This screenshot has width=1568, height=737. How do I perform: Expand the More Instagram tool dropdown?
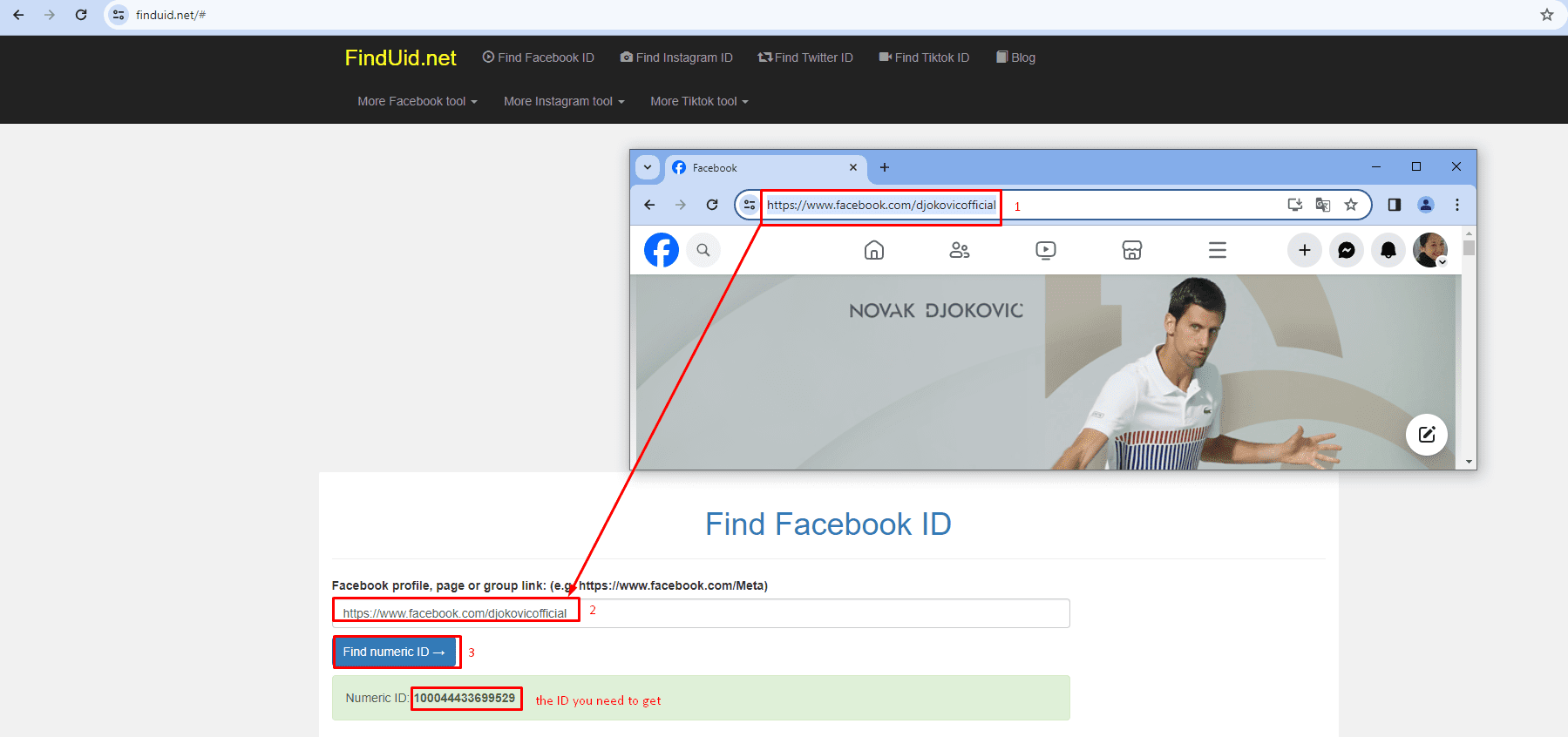pyautogui.click(x=564, y=101)
